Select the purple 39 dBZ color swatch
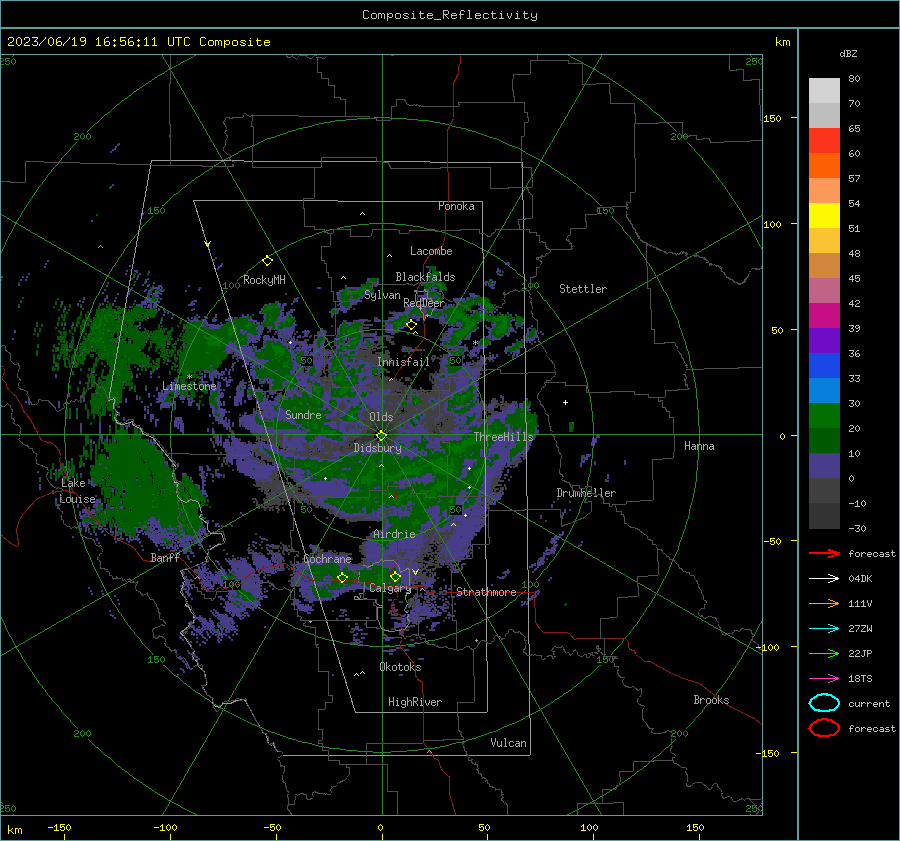Screen dimensions: 900x841 pyautogui.click(x=824, y=340)
